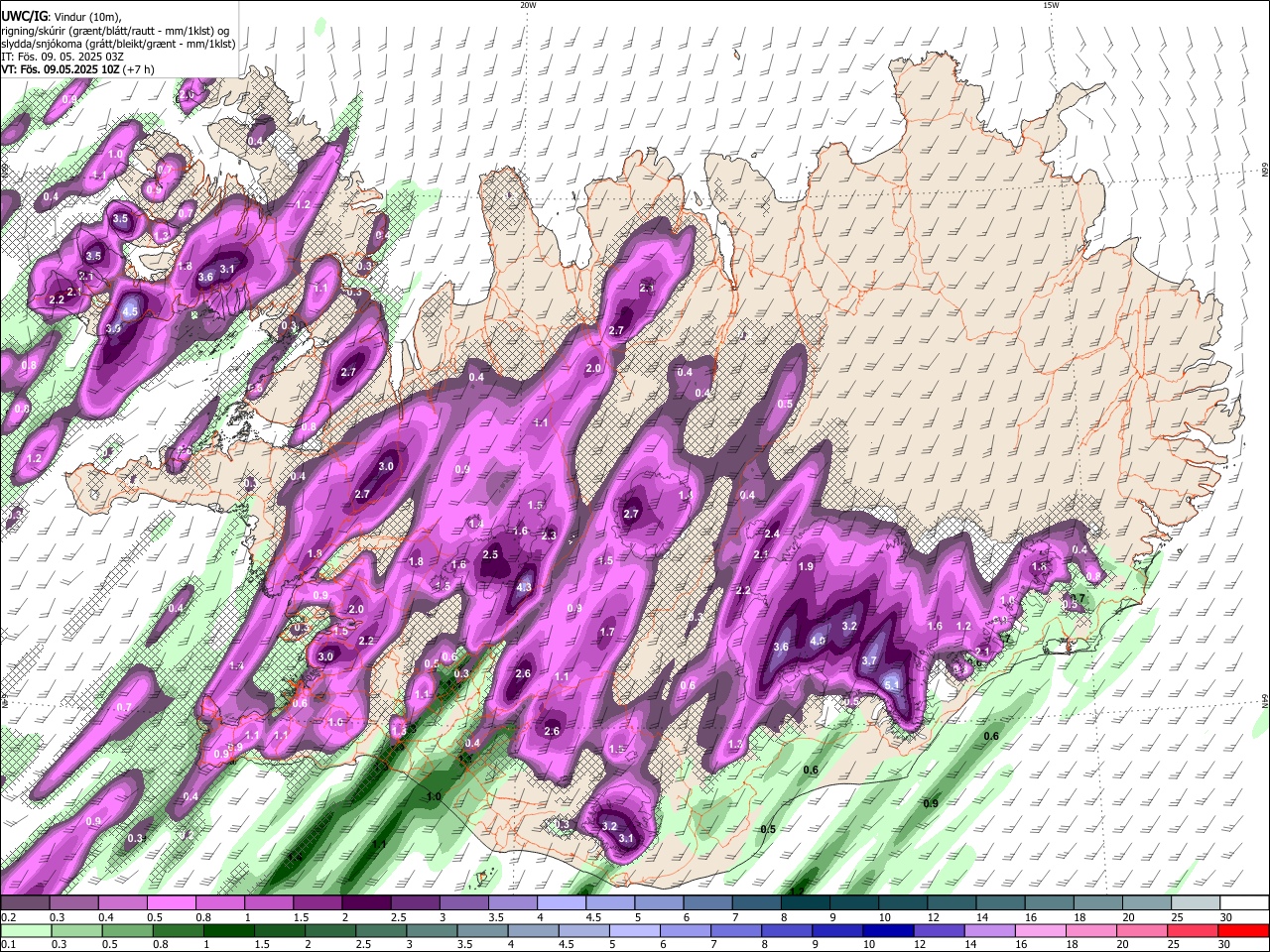Pick the light pink 16–18 rain legend swatch
This screenshot has height=952, width=1270.
[1041, 930]
